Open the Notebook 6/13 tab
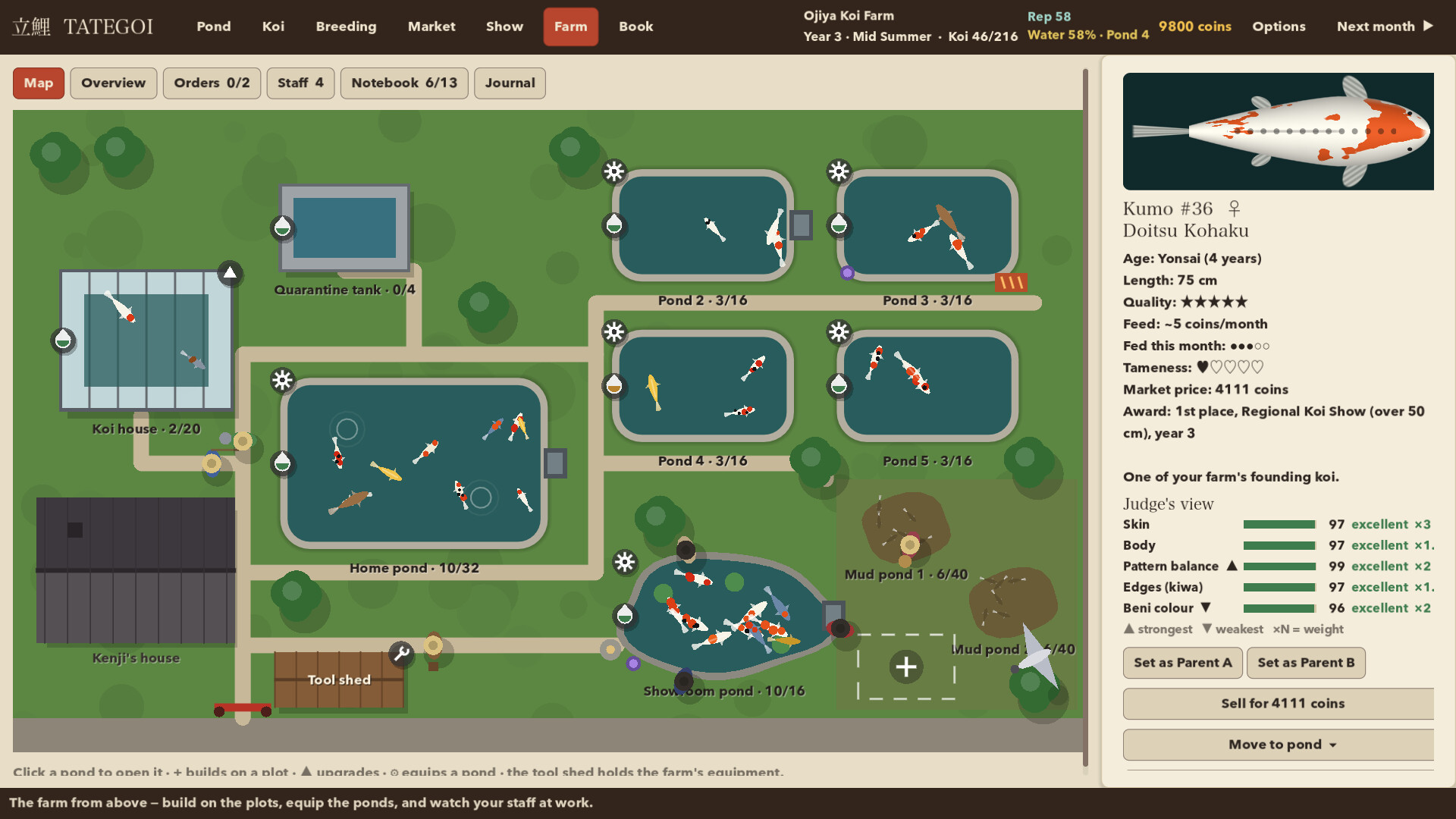This screenshot has width=1456, height=819. (404, 83)
